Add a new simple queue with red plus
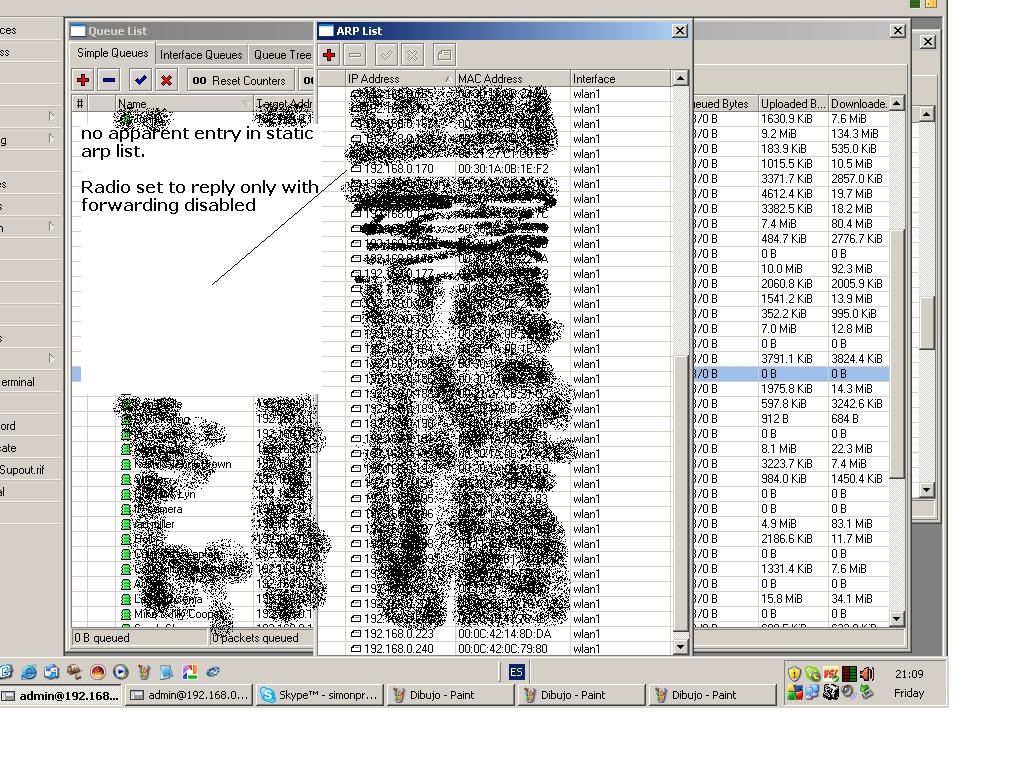The image size is (1024, 768). tap(83, 81)
